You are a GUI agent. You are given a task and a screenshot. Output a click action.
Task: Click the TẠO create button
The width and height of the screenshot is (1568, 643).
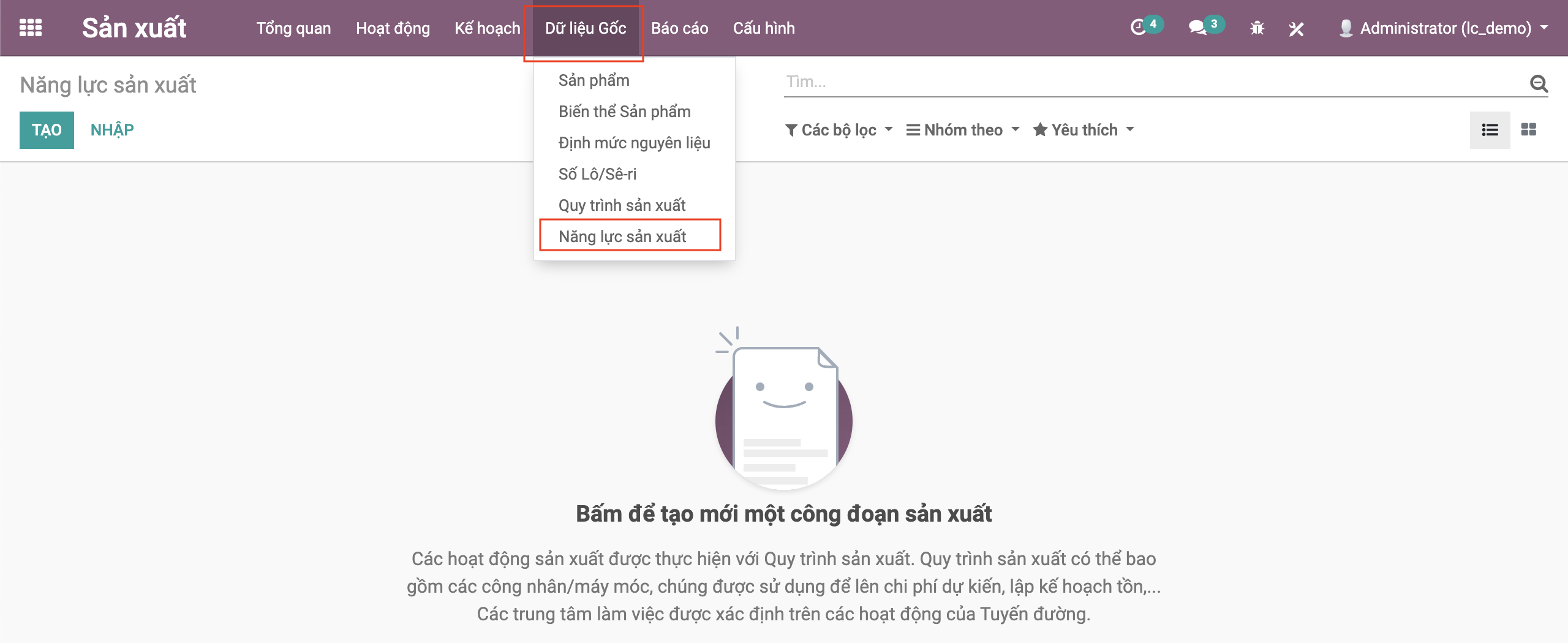pyautogui.click(x=47, y=130)
